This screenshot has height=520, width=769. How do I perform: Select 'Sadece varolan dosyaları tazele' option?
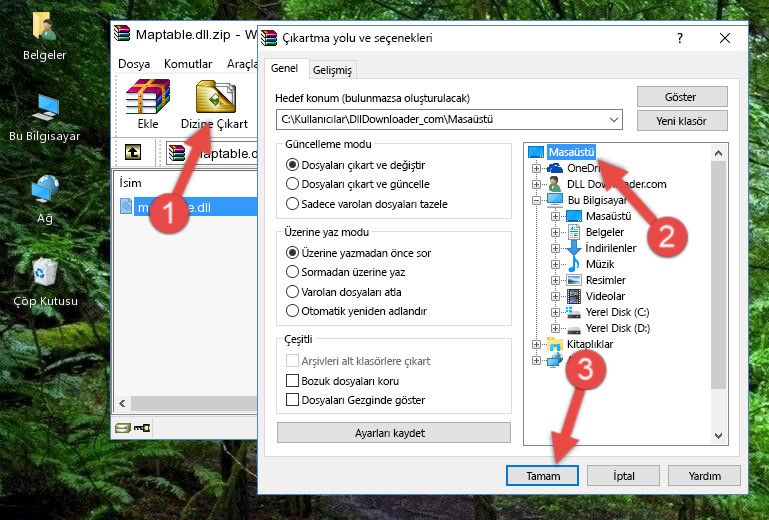(292, 204)
